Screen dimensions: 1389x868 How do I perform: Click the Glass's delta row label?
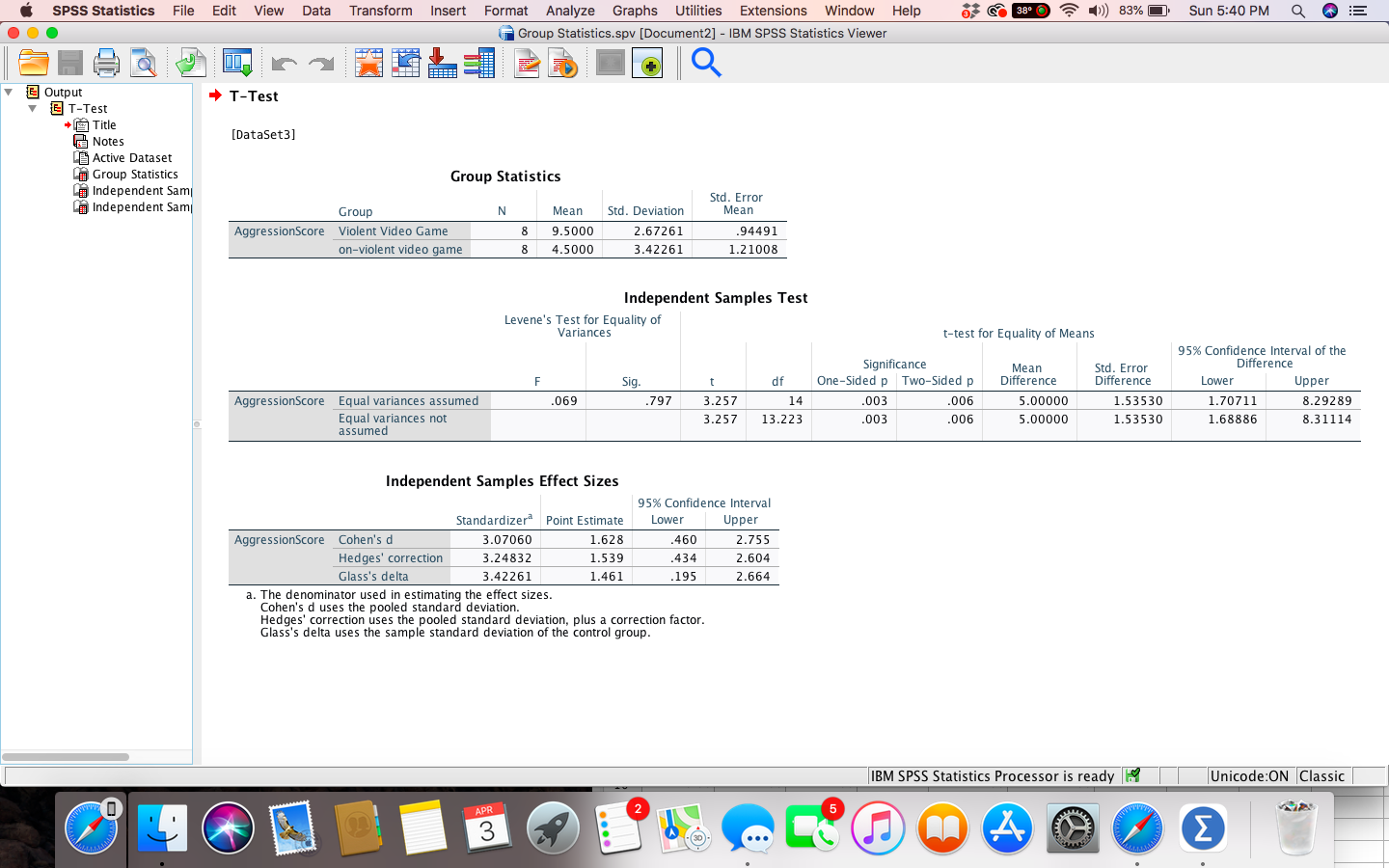point(373,577)
